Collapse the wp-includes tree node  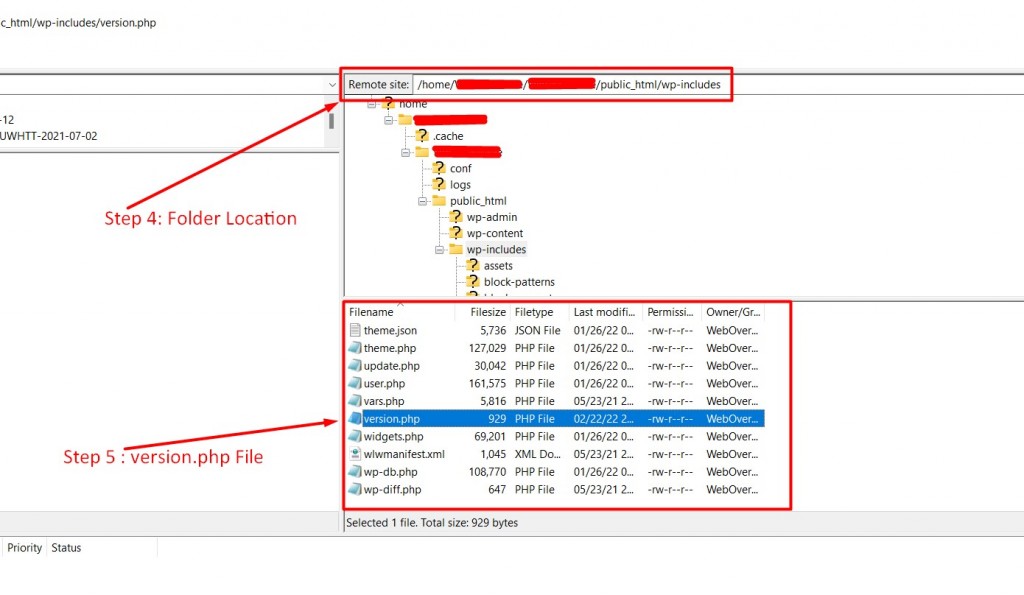click(440, 250)
